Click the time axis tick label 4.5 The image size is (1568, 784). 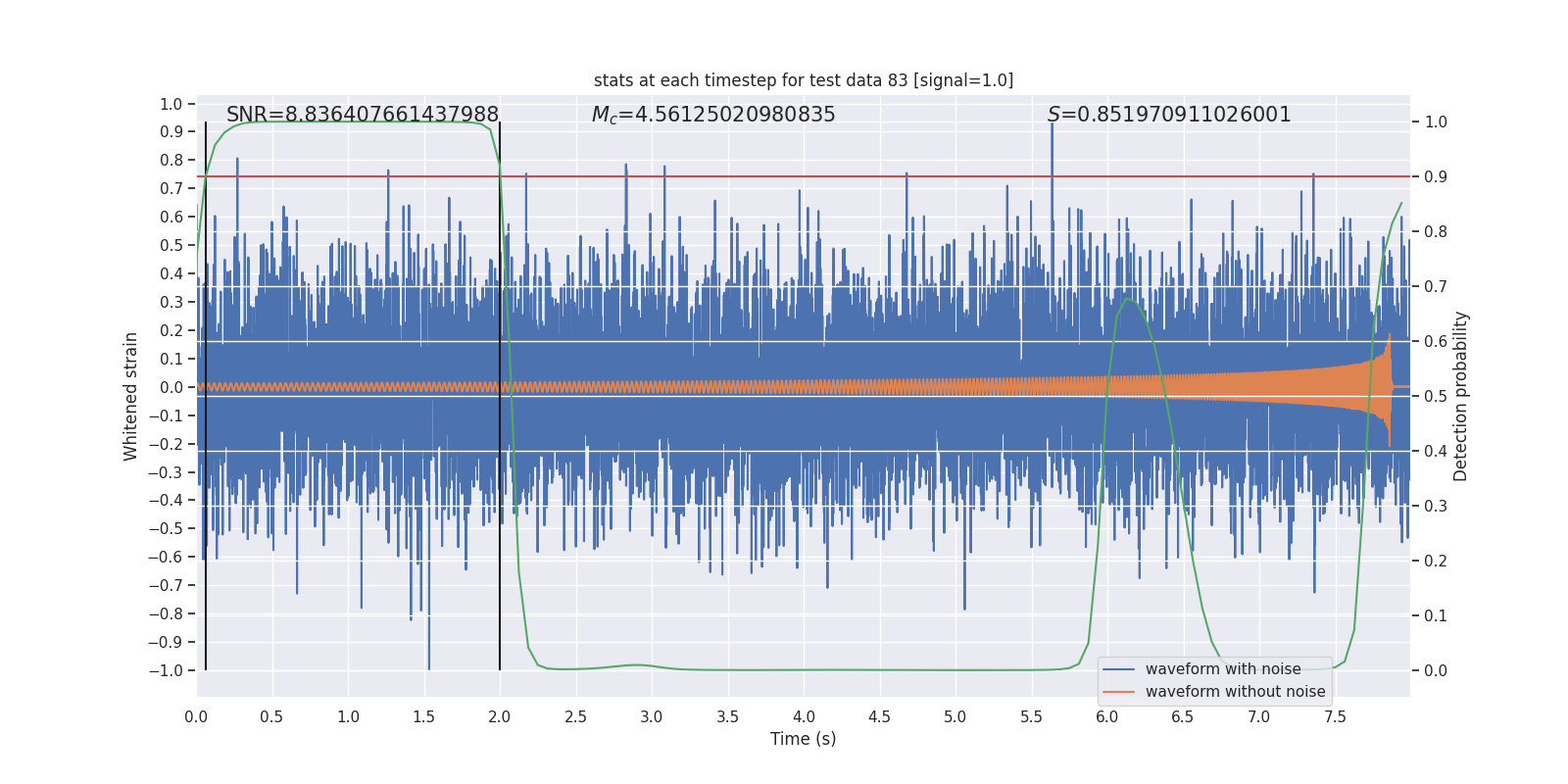[879, 716]
